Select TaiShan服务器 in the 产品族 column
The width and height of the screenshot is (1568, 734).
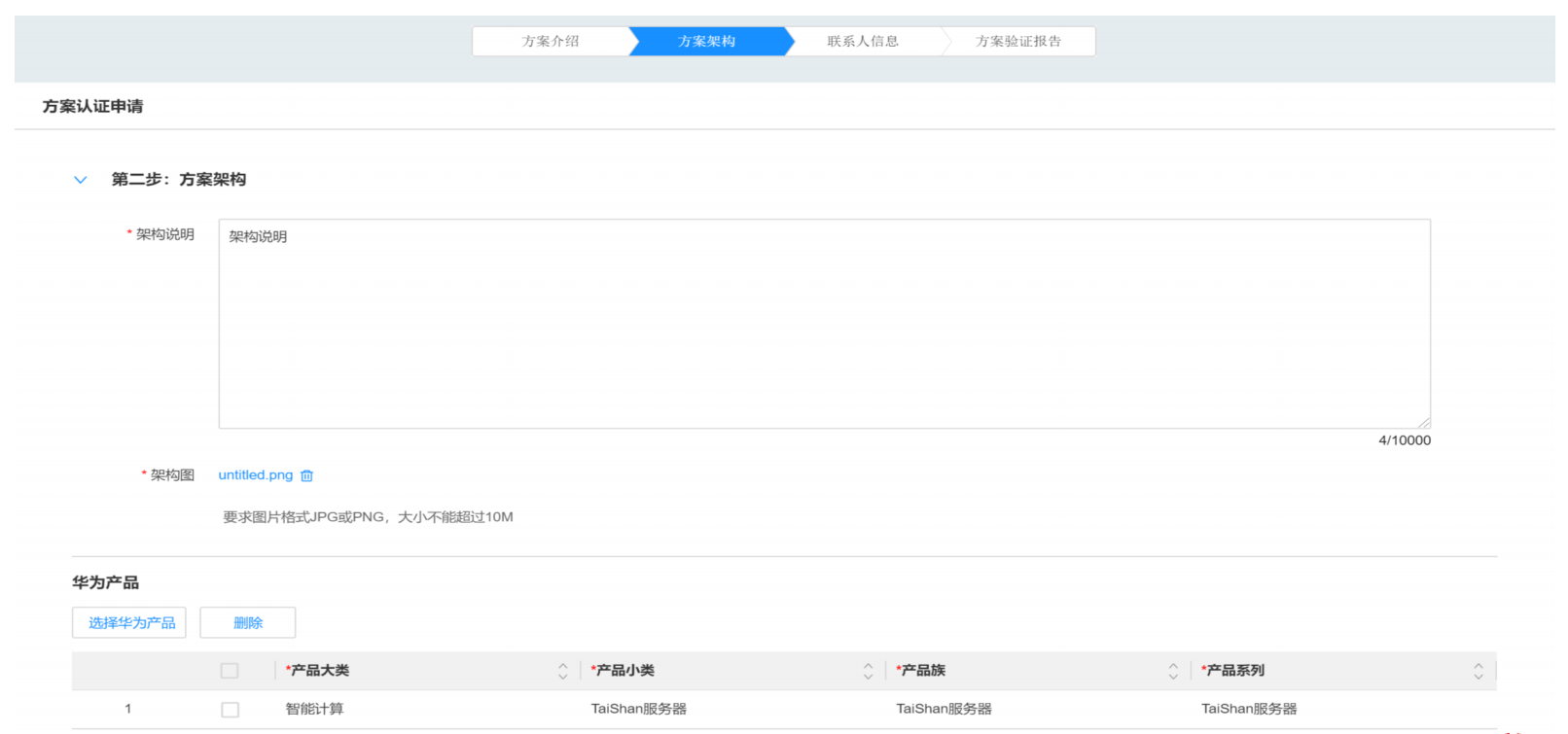[944, 709]
